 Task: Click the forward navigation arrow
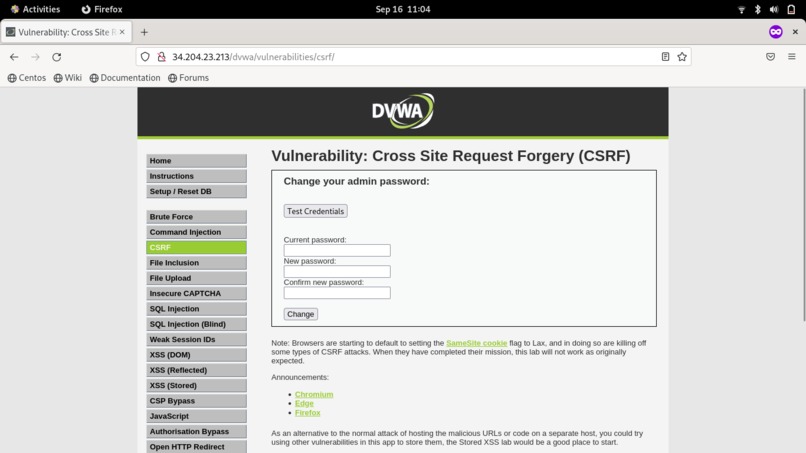click(x=35, y=57)
